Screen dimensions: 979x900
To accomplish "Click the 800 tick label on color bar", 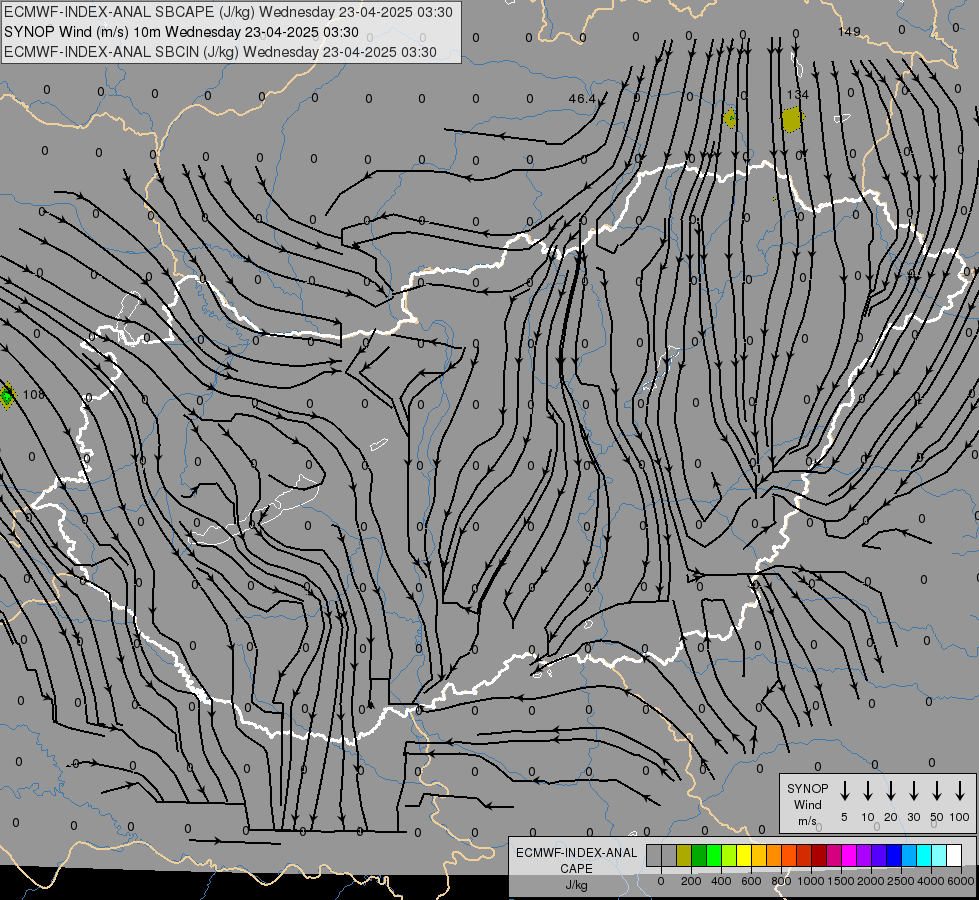I will 781,881.
